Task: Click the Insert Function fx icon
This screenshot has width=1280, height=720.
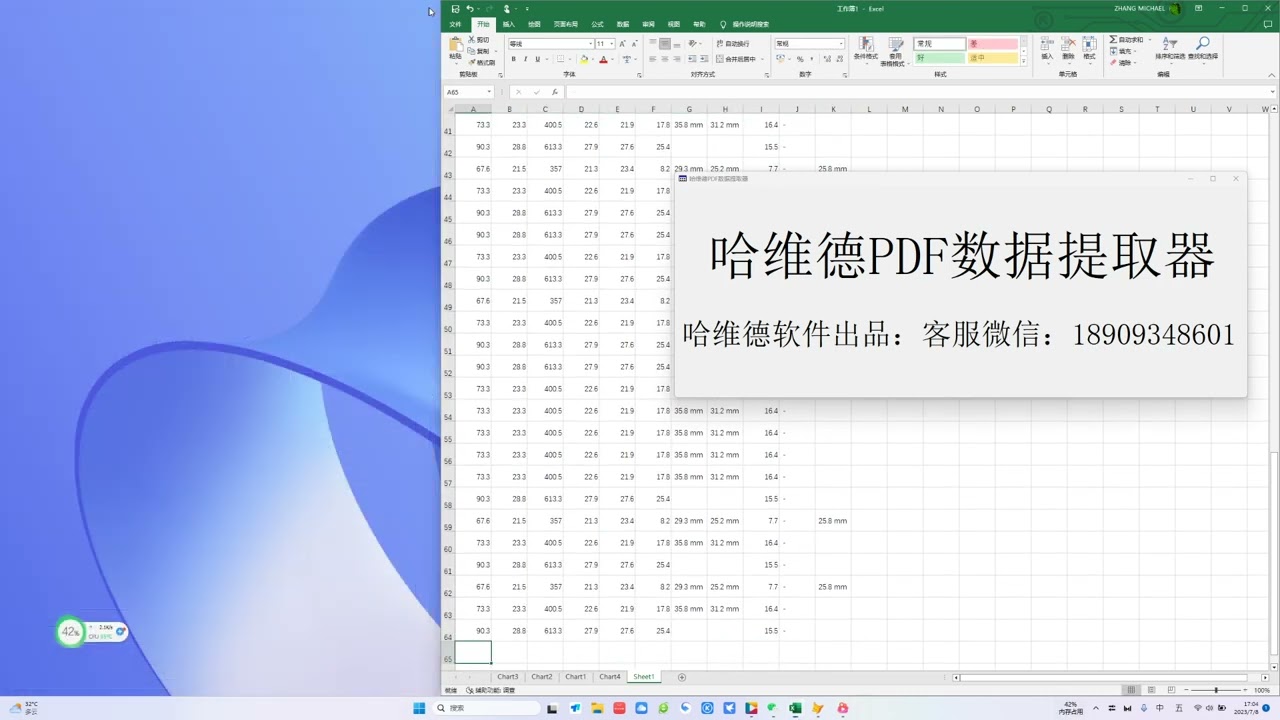Action: 555,92
